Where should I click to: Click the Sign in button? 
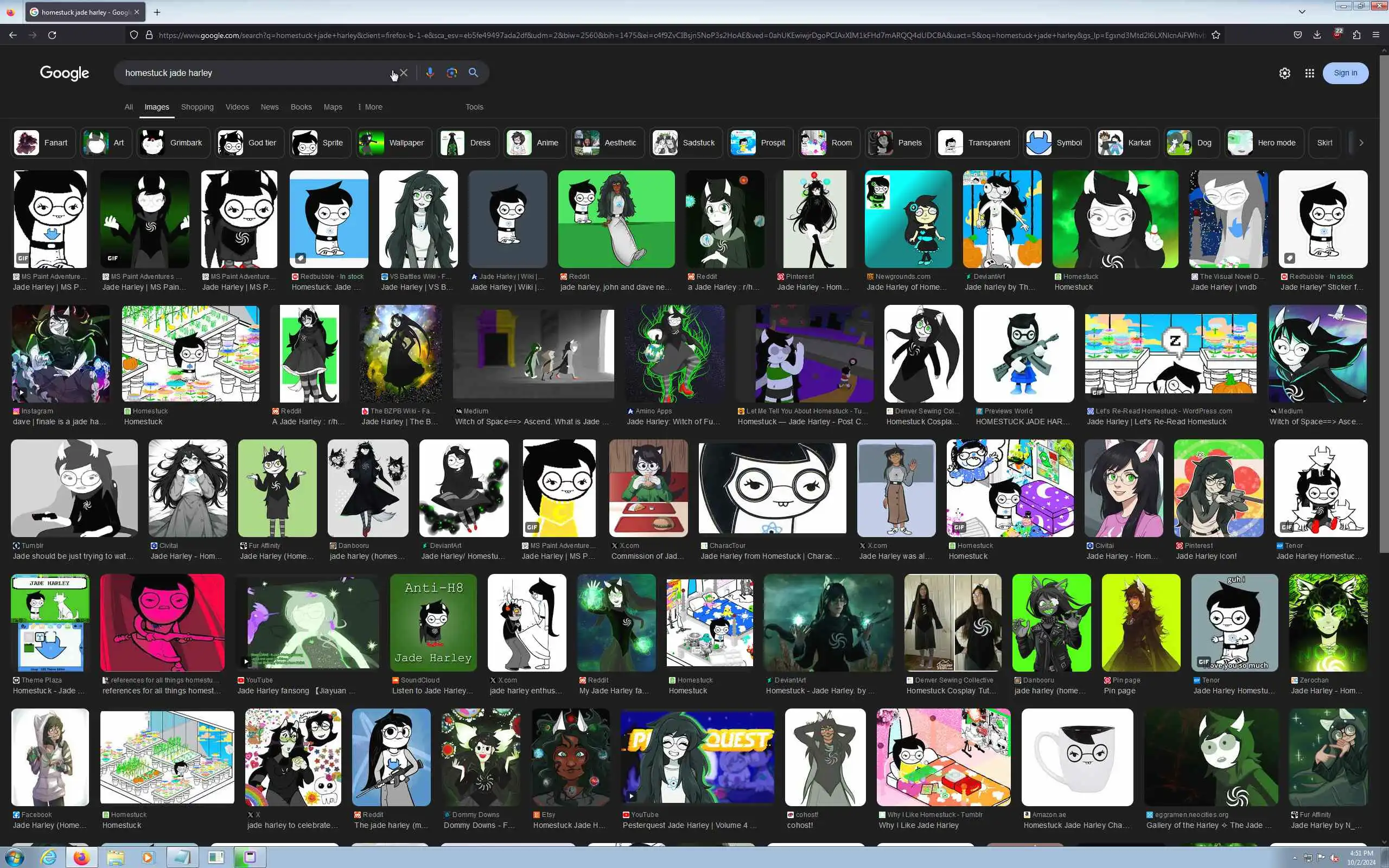coord(1345,73)
